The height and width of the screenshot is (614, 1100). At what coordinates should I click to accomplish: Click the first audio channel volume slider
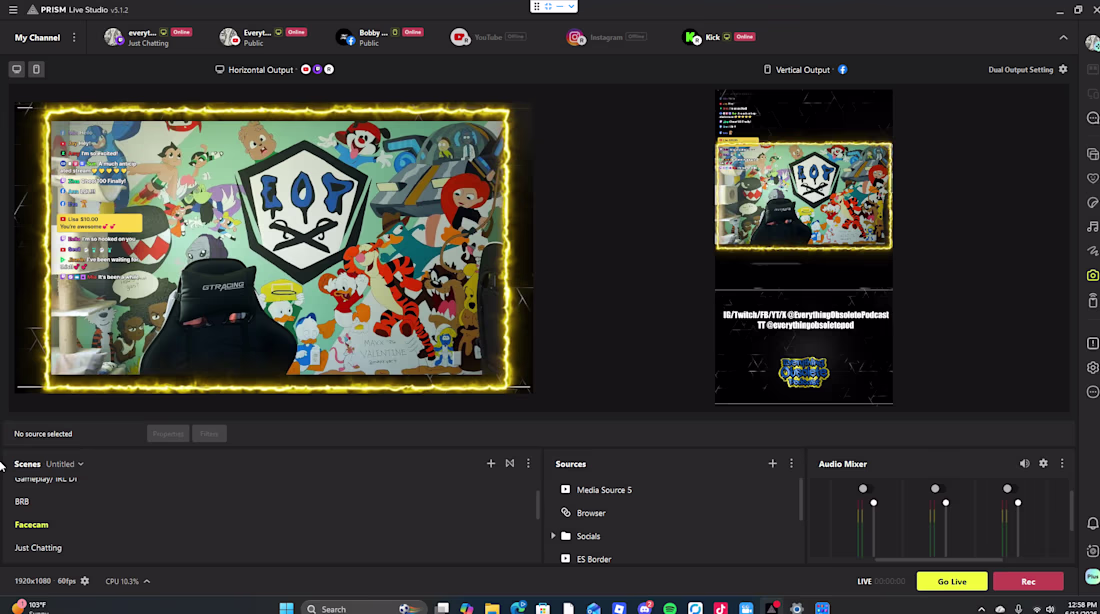[x=873, y=528]
